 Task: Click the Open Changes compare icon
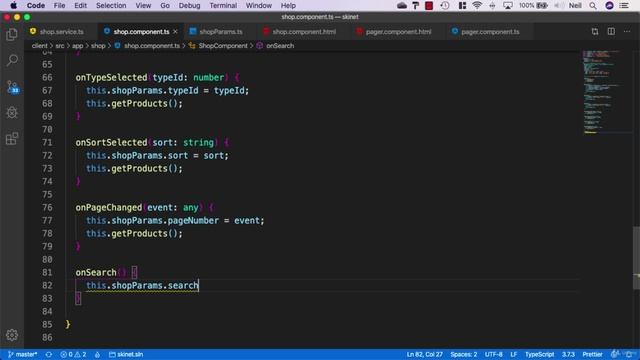coord(595,31)
